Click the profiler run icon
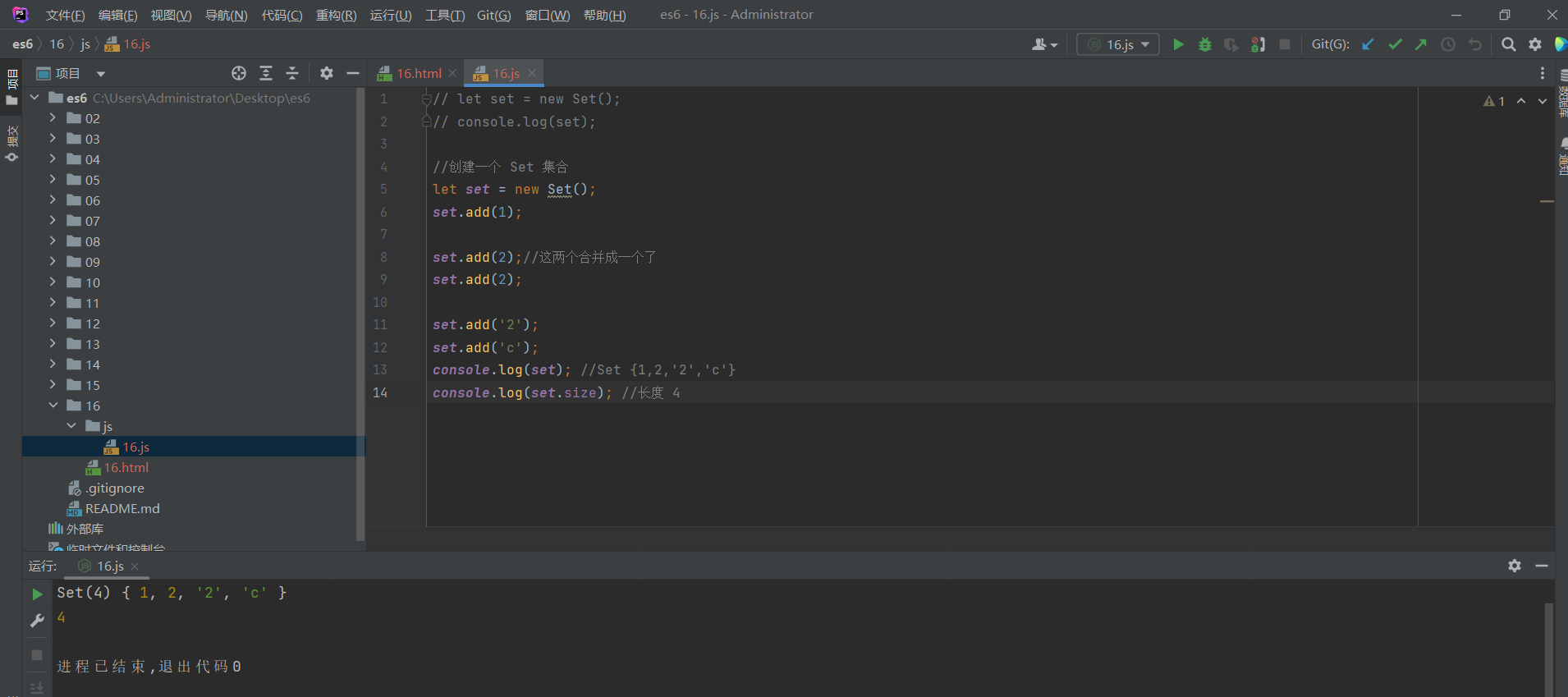This screenshot has height=697, width=1568. click(1258, 44)
